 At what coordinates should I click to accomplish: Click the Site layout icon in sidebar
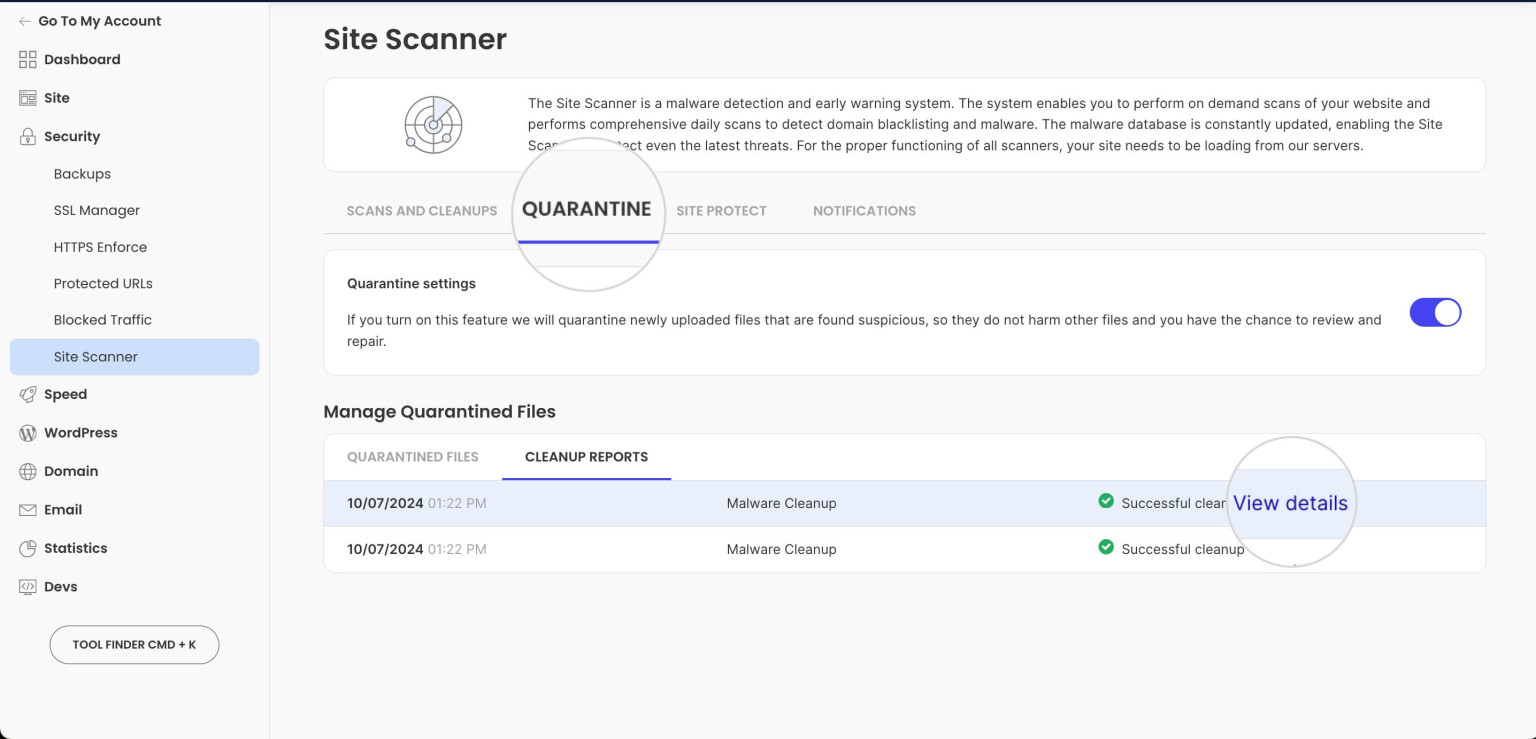28,98
